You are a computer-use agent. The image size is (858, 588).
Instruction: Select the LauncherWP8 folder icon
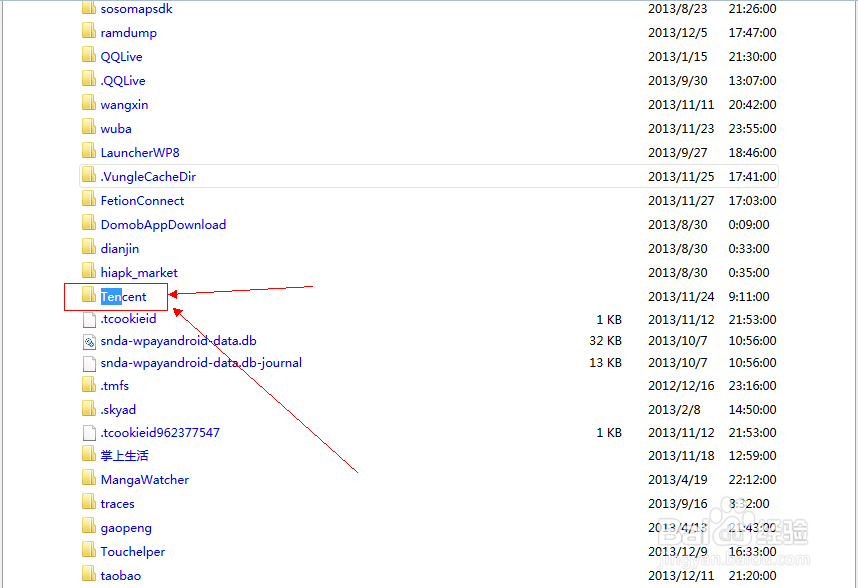tap(89, 150)
